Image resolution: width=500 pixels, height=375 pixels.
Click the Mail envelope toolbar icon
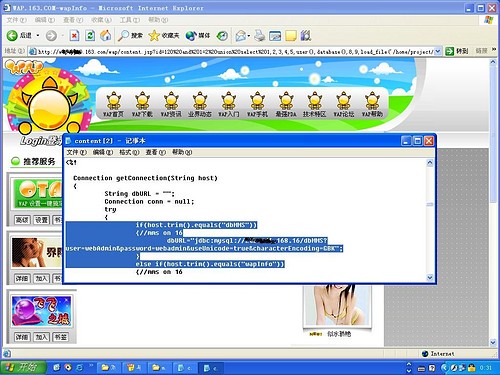pos(241,35)
